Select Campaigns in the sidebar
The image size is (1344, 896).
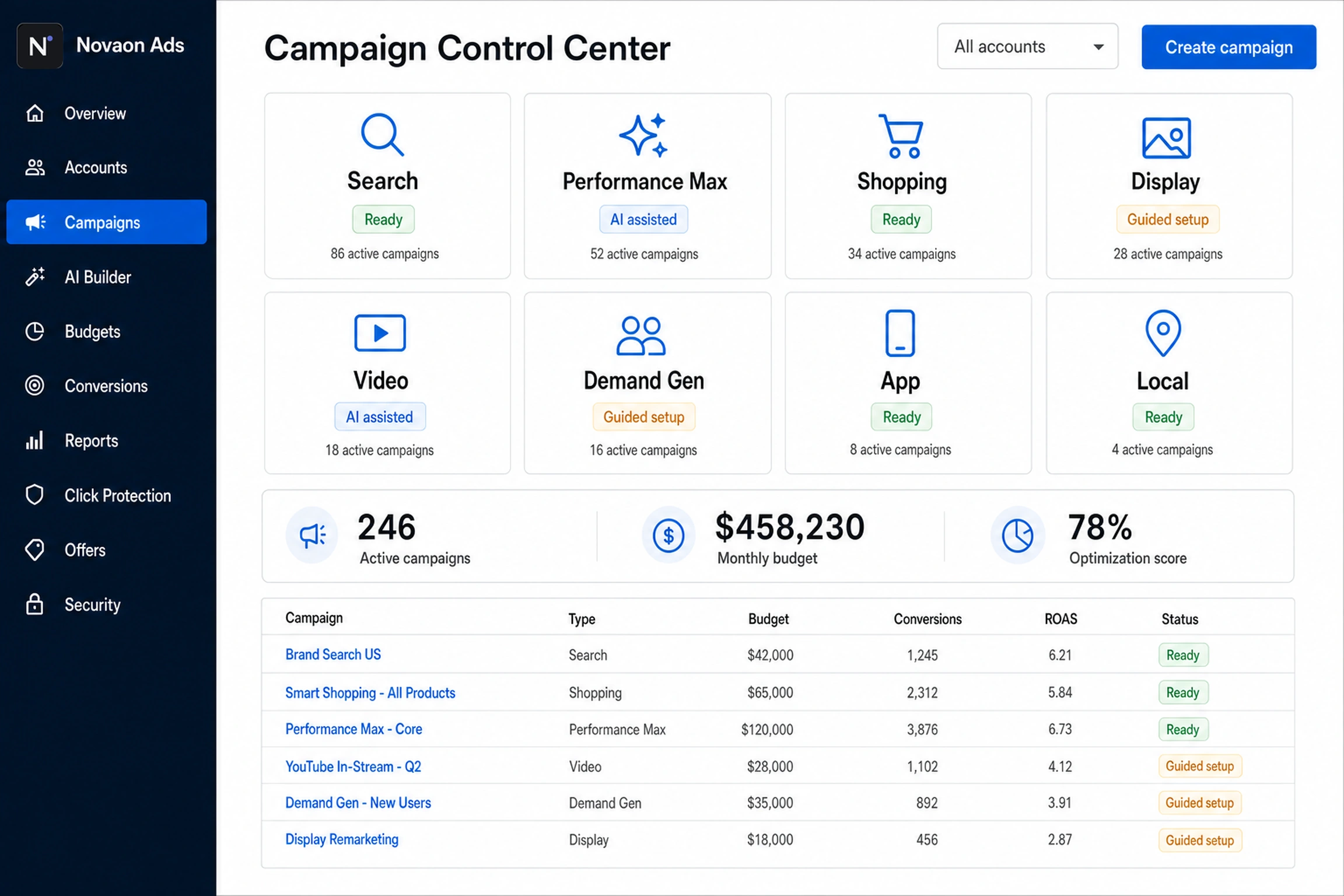click(106, 222)
